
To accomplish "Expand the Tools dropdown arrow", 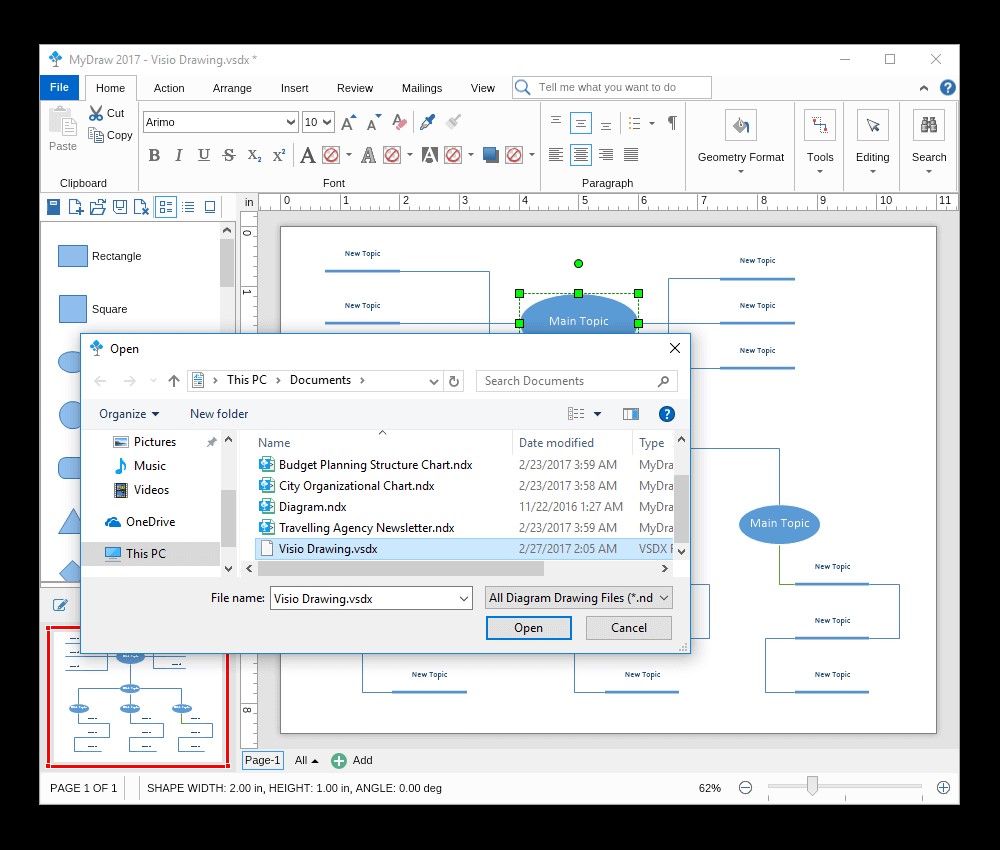I will pyautogui.click(x=820, y=172).
